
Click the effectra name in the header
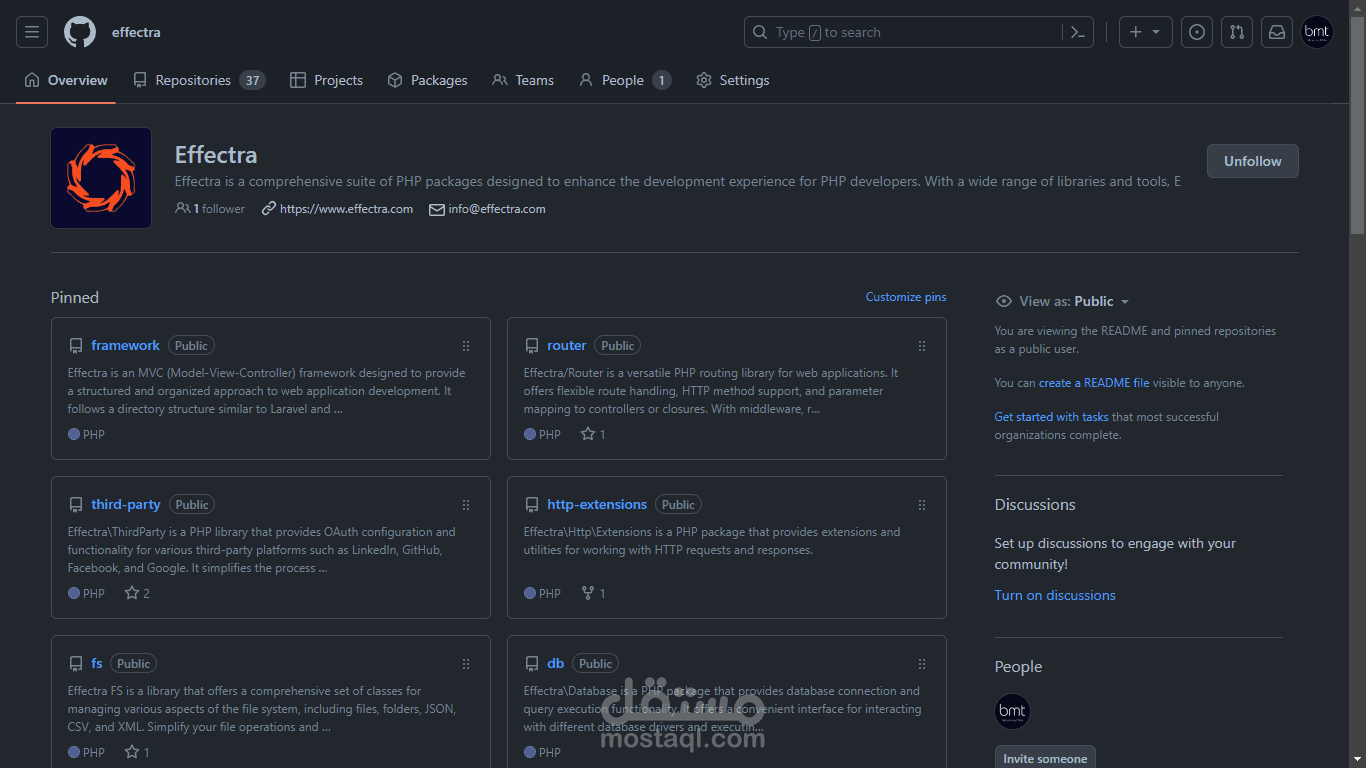coord(136,32)
